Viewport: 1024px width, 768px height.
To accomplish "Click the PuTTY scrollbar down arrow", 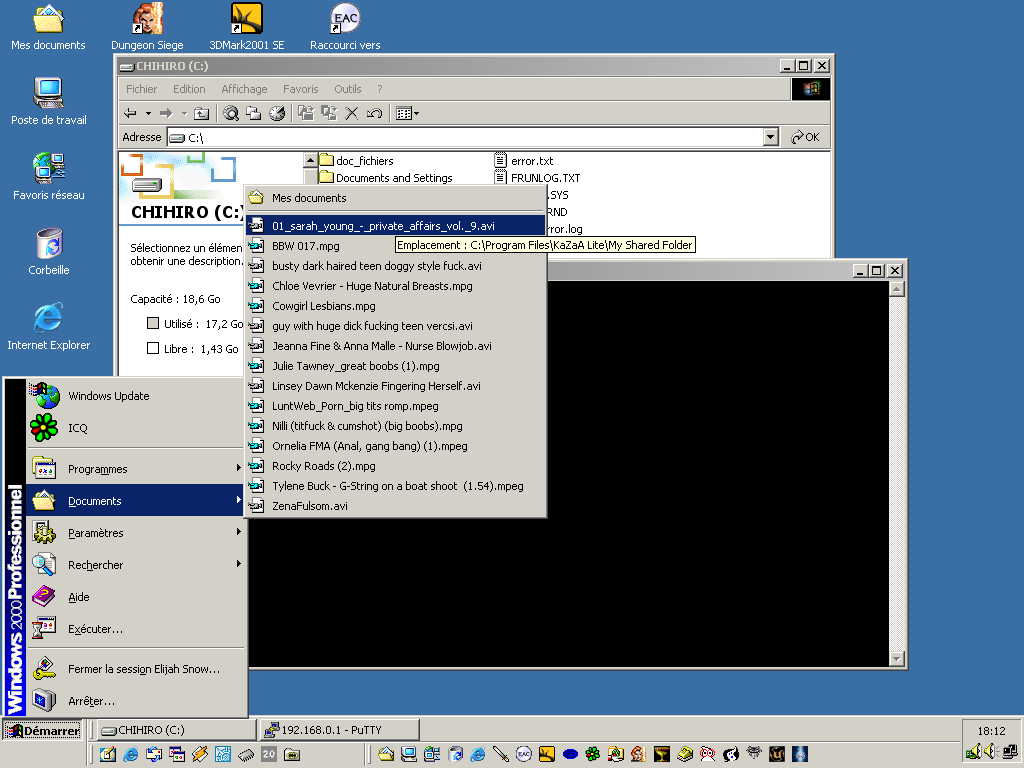I will pos(897,659).
